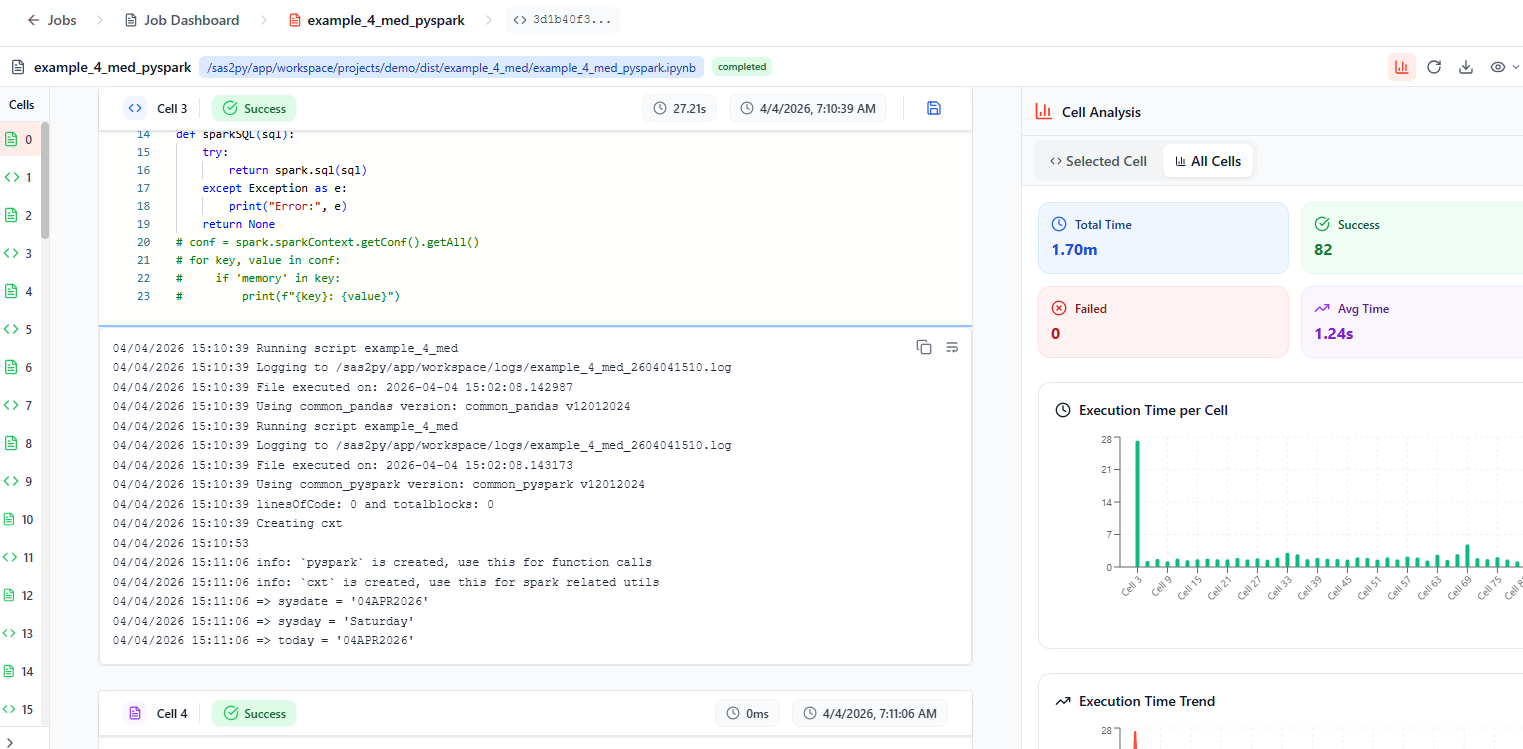Click the refresh icon in the header

point(1433,67)
